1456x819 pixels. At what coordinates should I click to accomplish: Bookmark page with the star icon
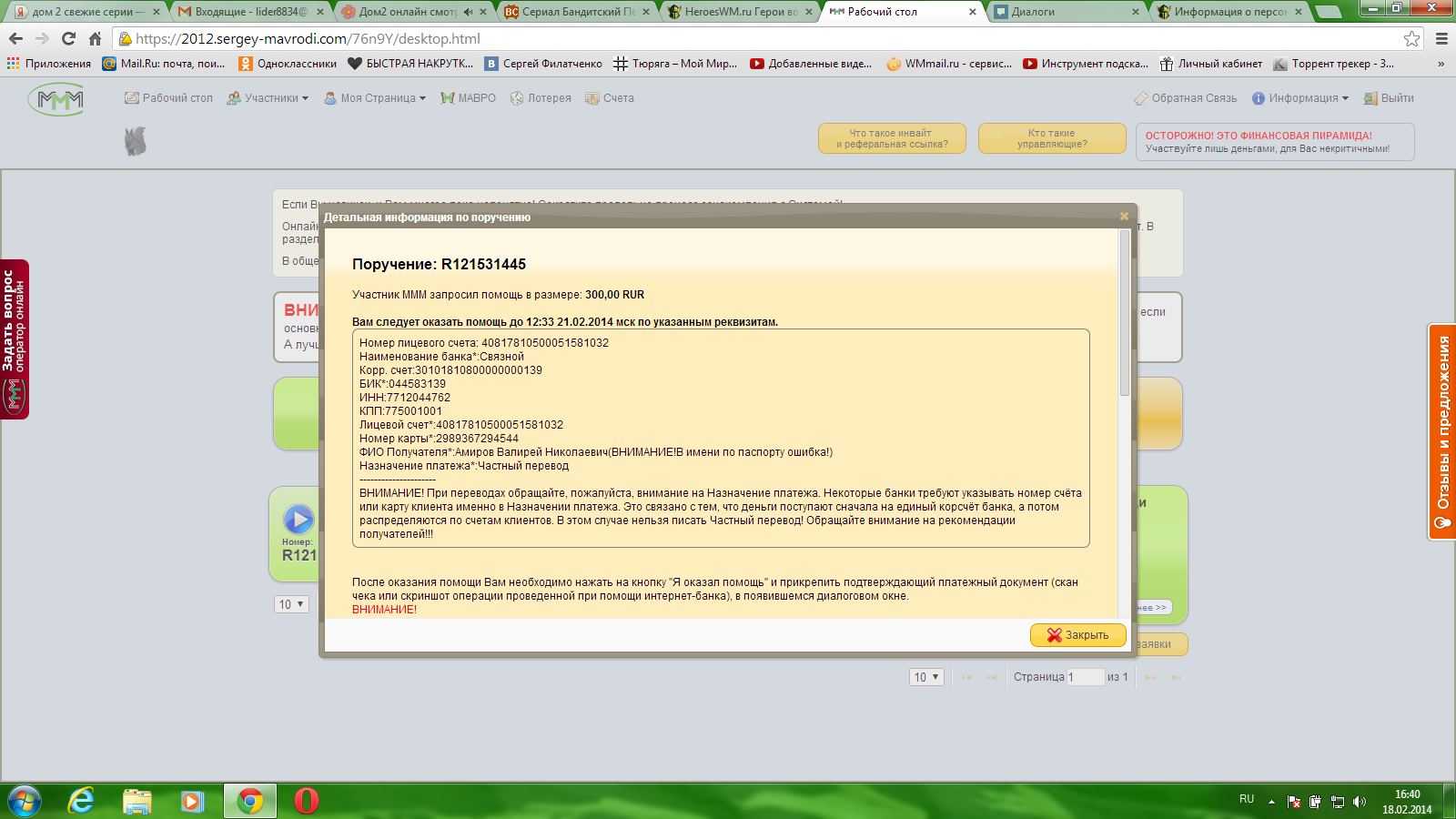[x=1411, y=38]
